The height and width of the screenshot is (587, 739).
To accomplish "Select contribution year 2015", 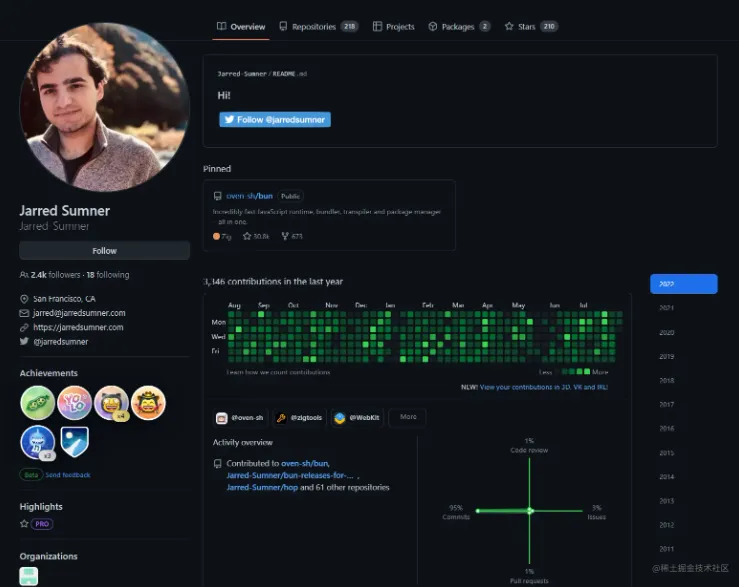I will pos(666,453).
